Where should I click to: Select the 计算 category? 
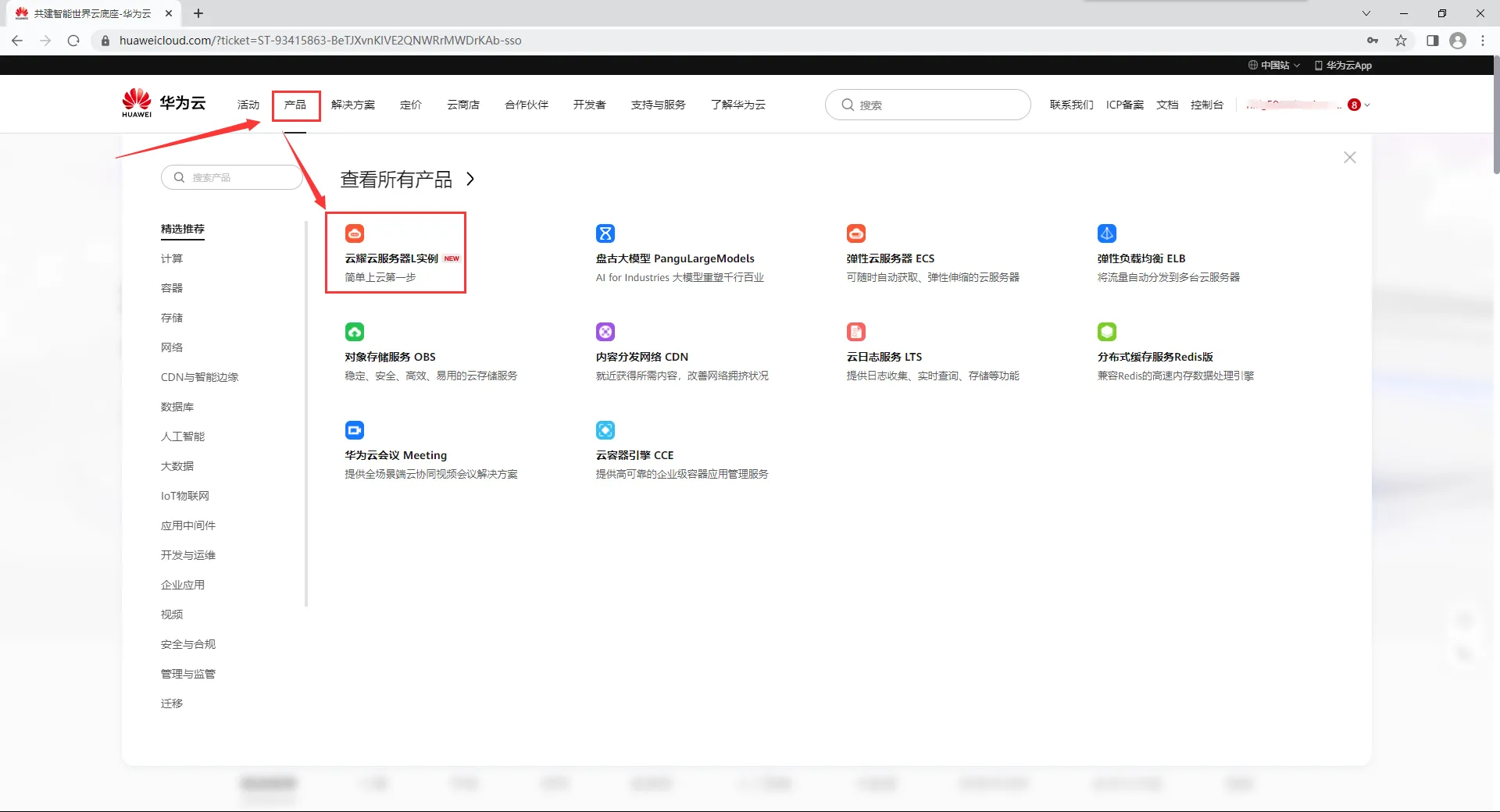[x=172, y=258]
